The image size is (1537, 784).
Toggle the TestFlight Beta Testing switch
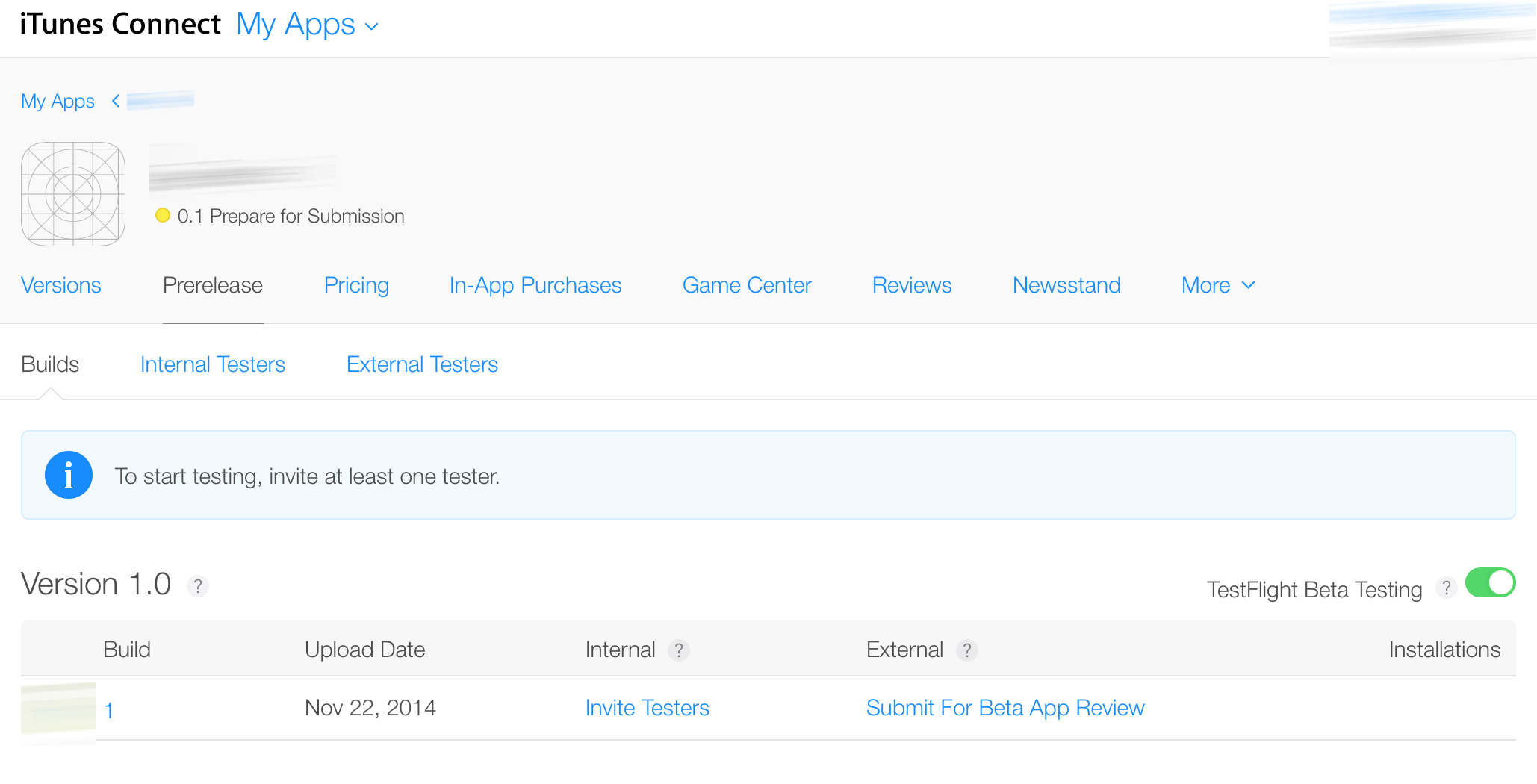1490,583
